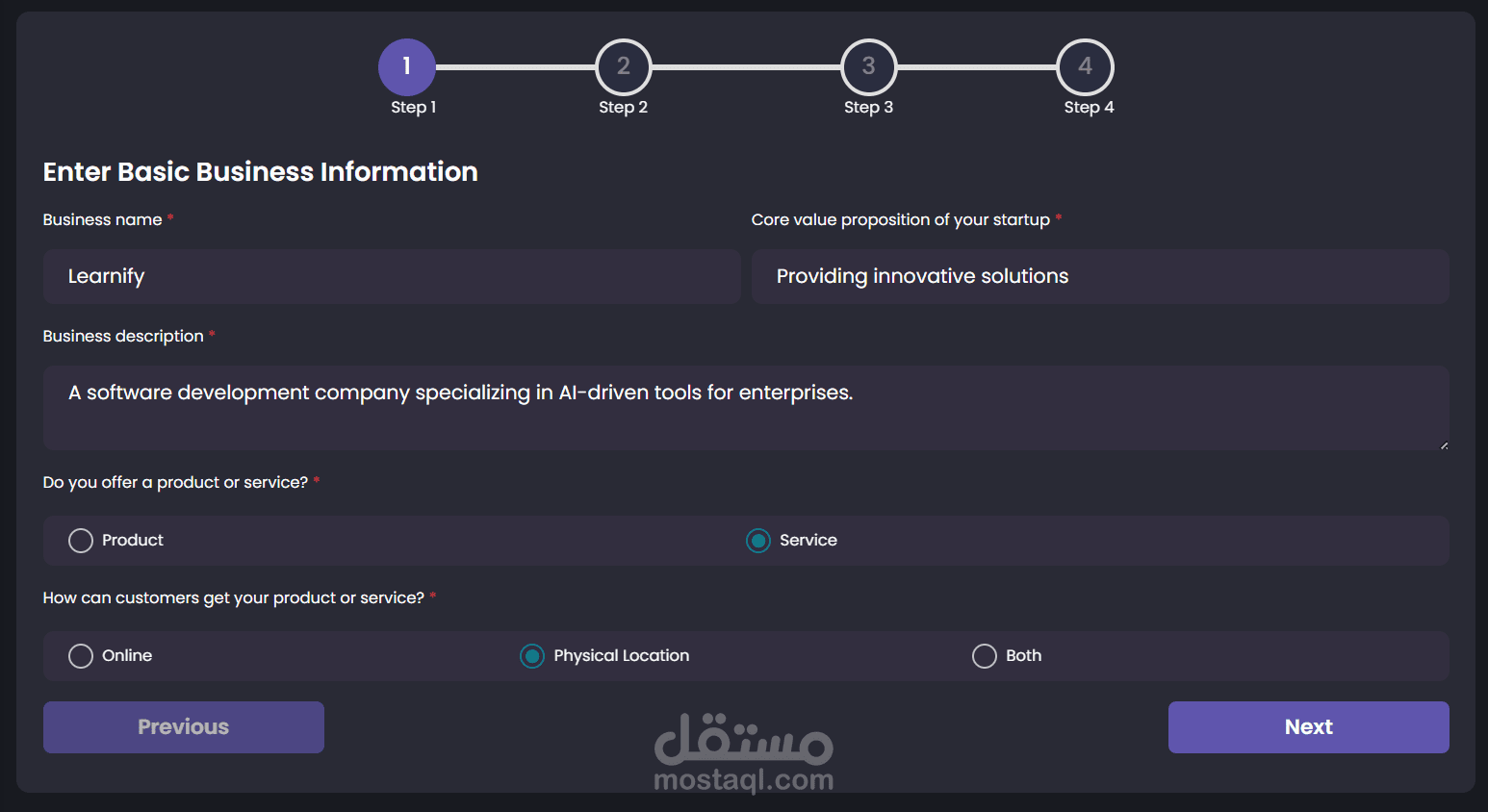
Task: Click step 1 circle in progress indicator
Action: point(406,66)
